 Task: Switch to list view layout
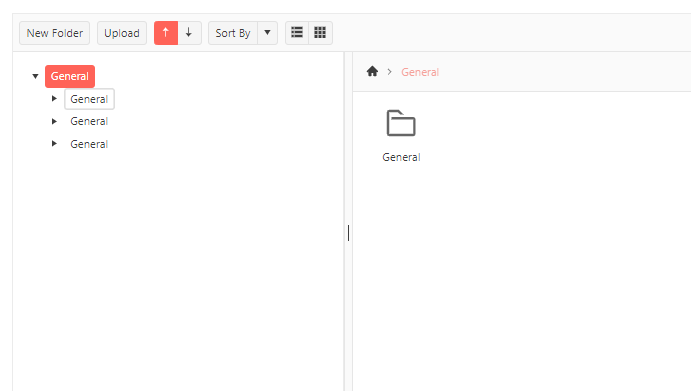297,33
